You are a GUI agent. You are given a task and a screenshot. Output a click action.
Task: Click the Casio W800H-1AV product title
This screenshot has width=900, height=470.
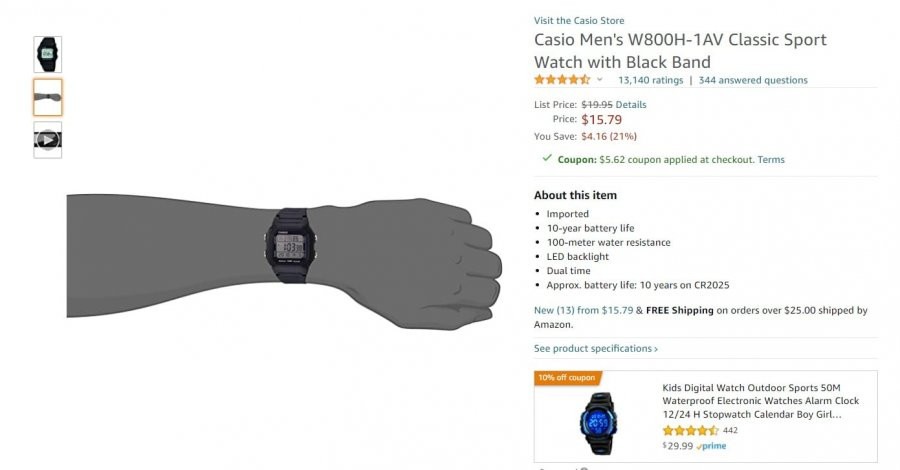[x=680, y=51]
